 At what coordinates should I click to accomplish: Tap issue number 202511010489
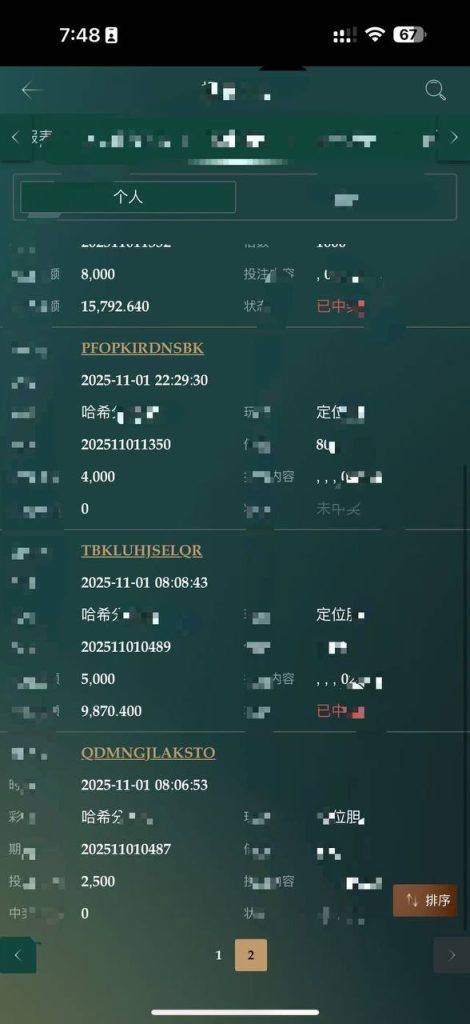126,647
